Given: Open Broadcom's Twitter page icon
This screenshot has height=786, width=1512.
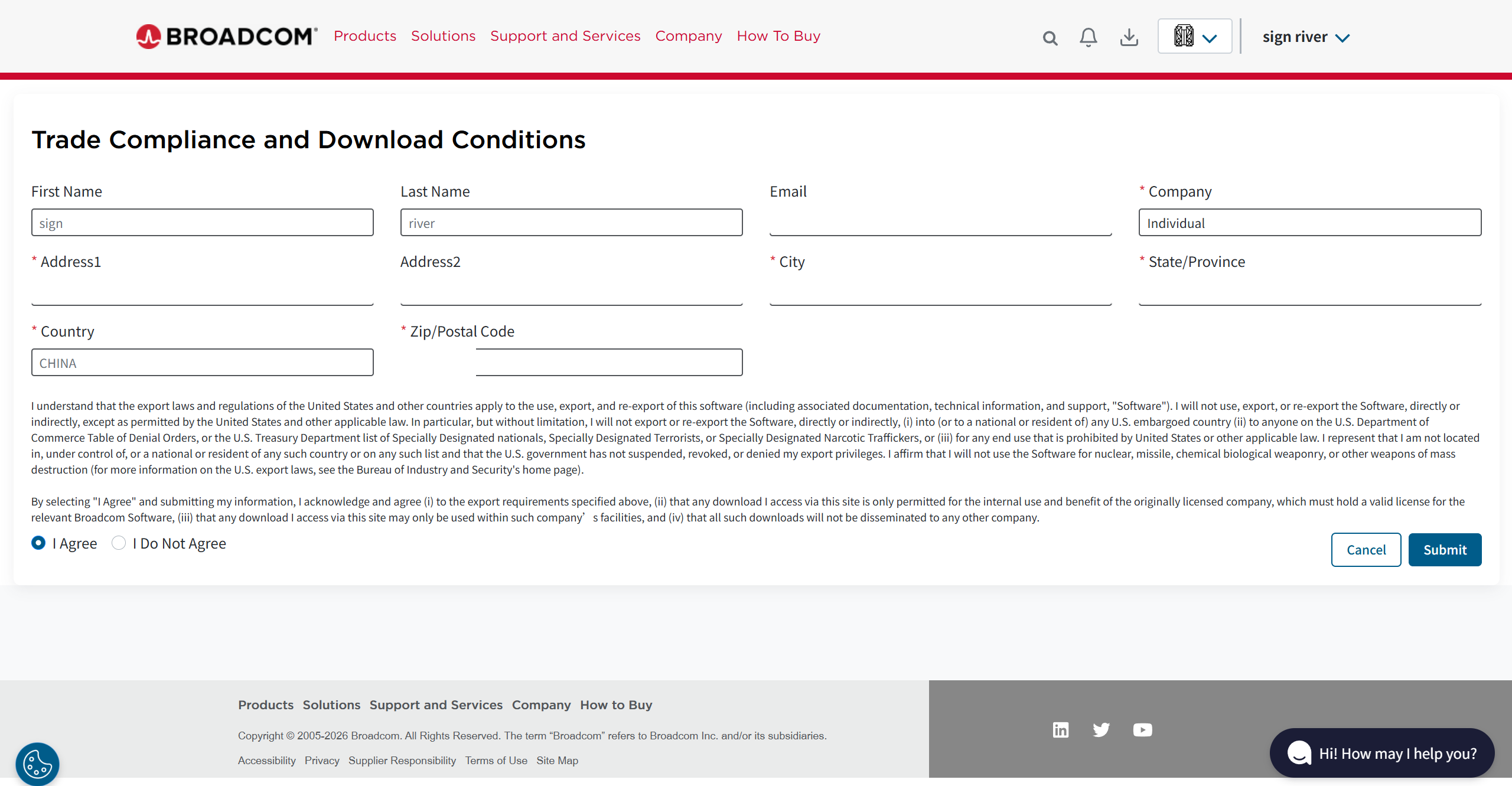Looking at the screenshot, I should click(1101, 730).
